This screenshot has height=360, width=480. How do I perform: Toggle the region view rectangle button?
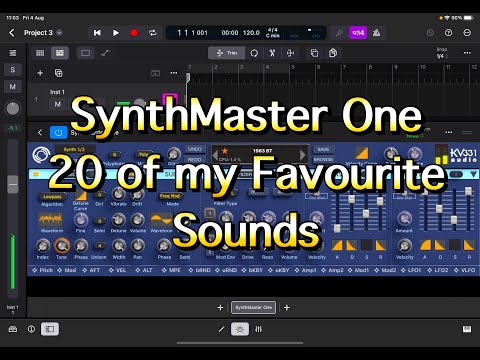coord(85,53)
